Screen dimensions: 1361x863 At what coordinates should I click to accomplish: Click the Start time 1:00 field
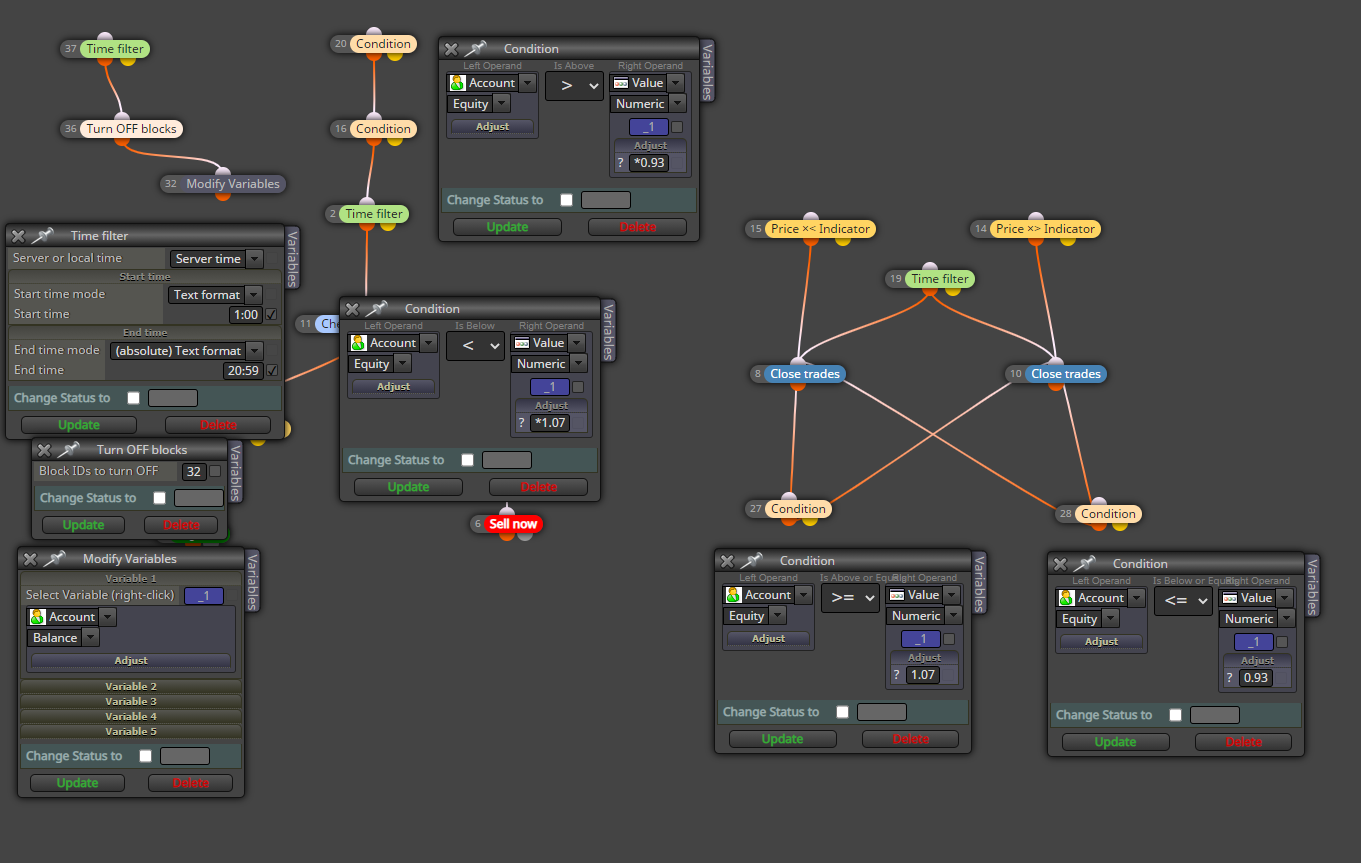click(x=246, y=315)
